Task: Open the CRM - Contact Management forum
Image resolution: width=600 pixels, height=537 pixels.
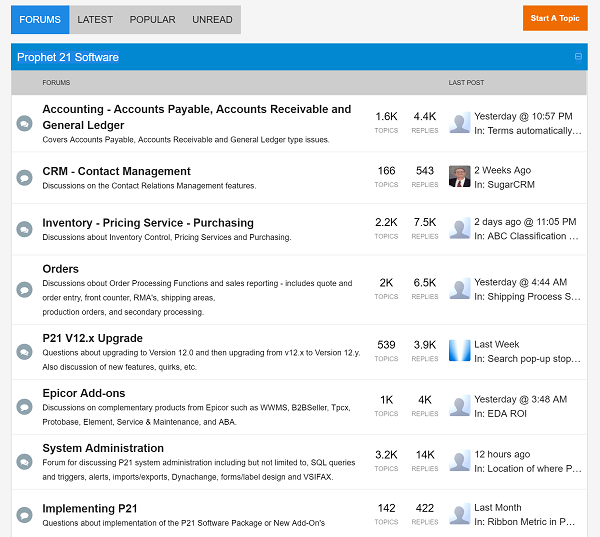Action: tap(116, 171)
